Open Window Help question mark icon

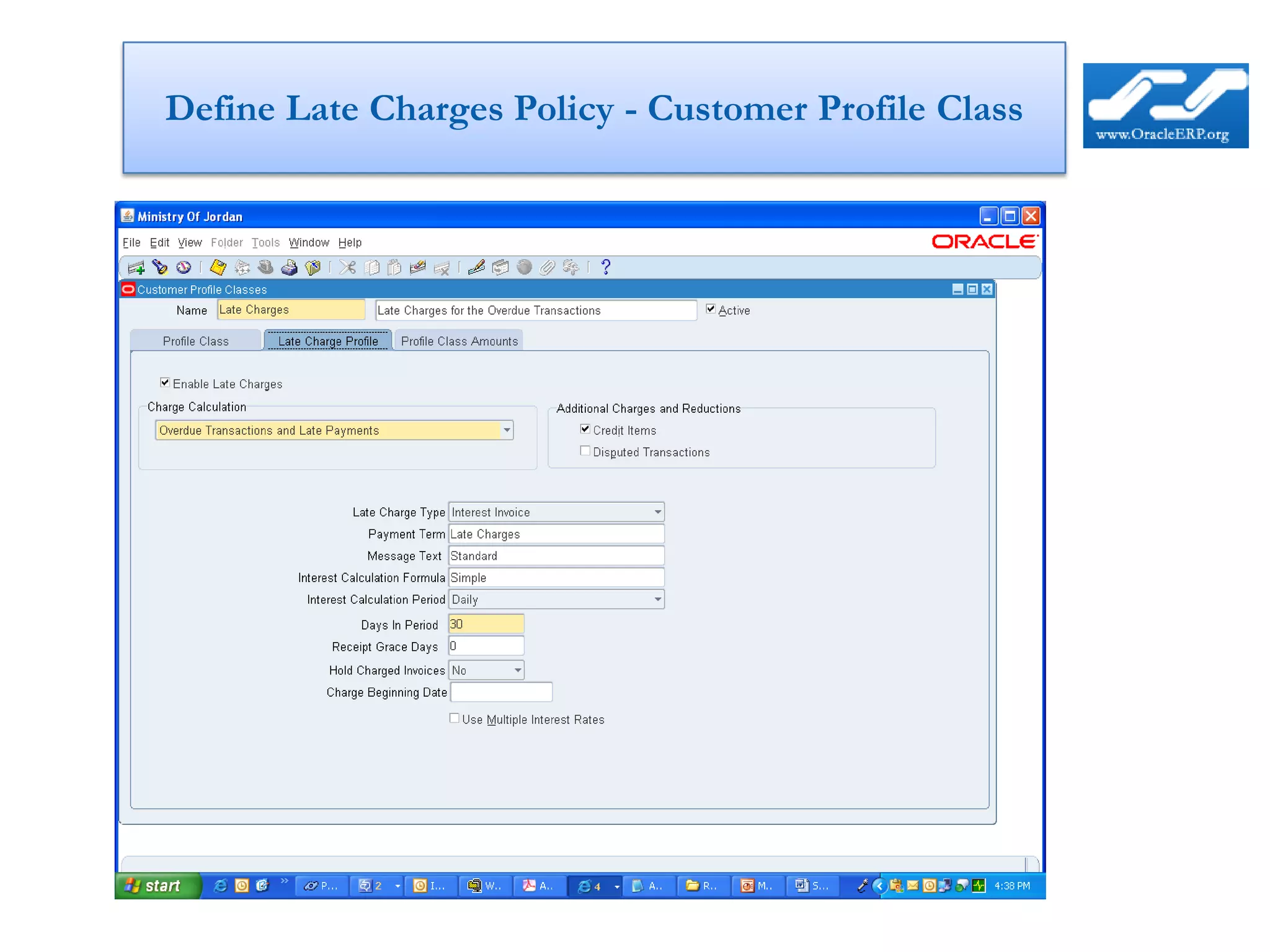(606, 267)
